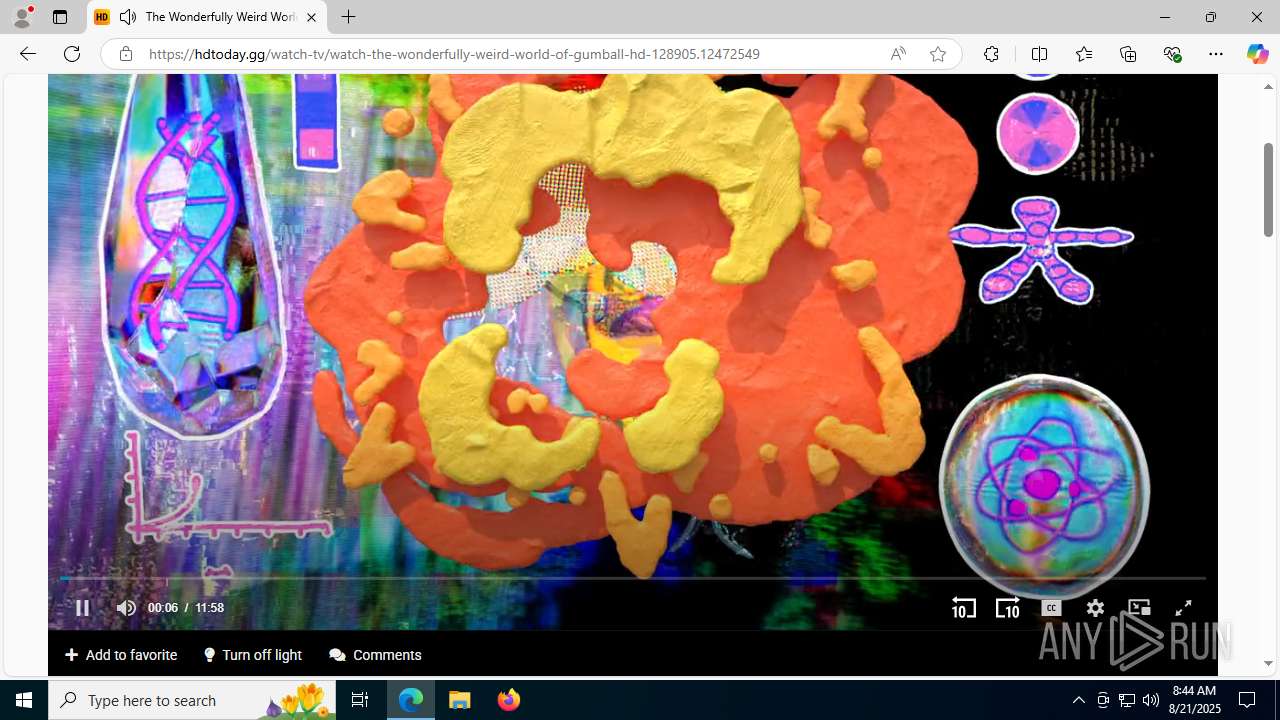Go back to the previous page
Viewport: 1280px width, 720px height.
[28, 54]
